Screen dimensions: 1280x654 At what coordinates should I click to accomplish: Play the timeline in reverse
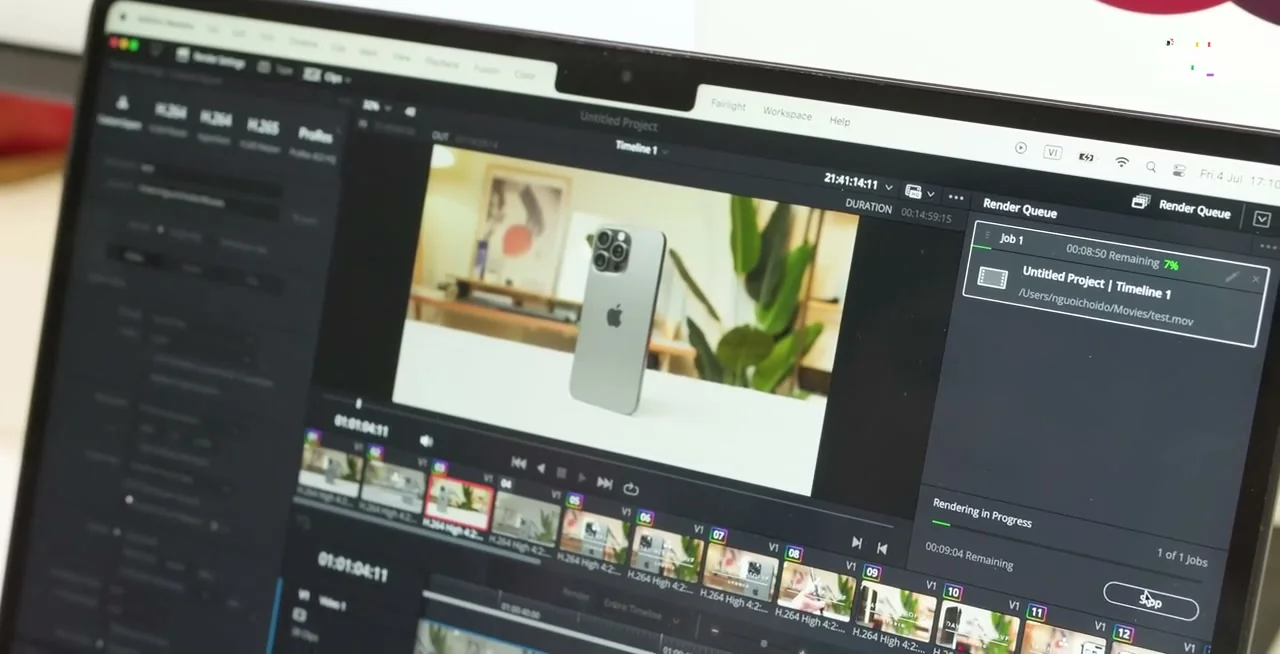[x=541, y=467]
